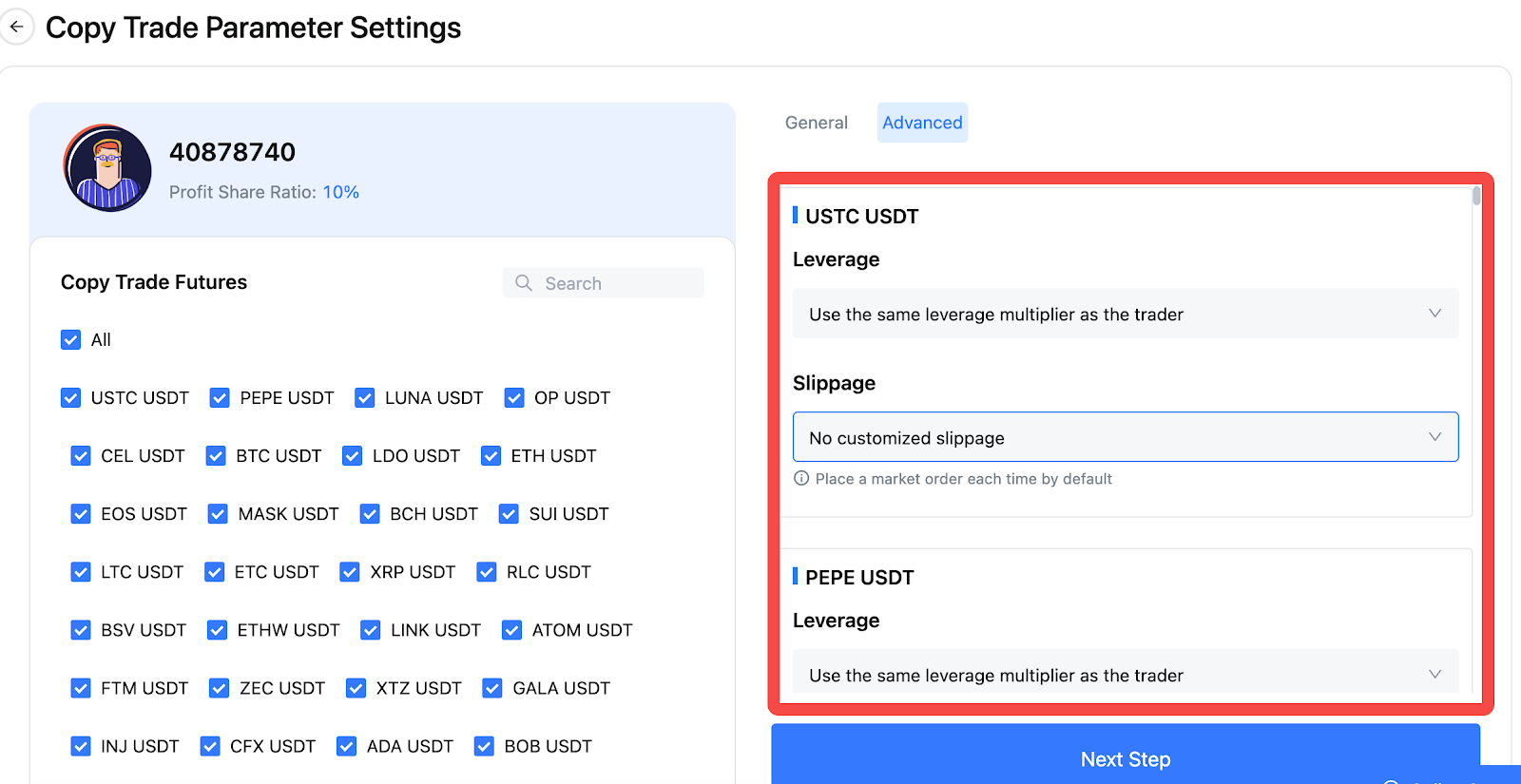This screenshot has width=1521, height=784.
Task: Toggle INJ USDT checkbox
Action: (x=81, y=746)
